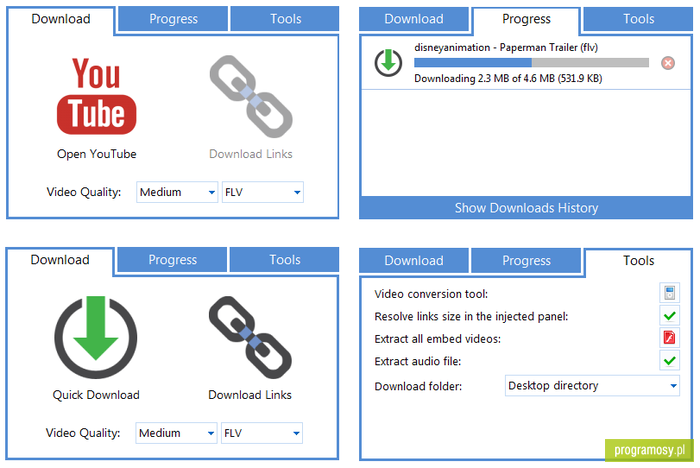
Task: Click the 'Video conversion tool:' label
Action: tap(431, 294)
